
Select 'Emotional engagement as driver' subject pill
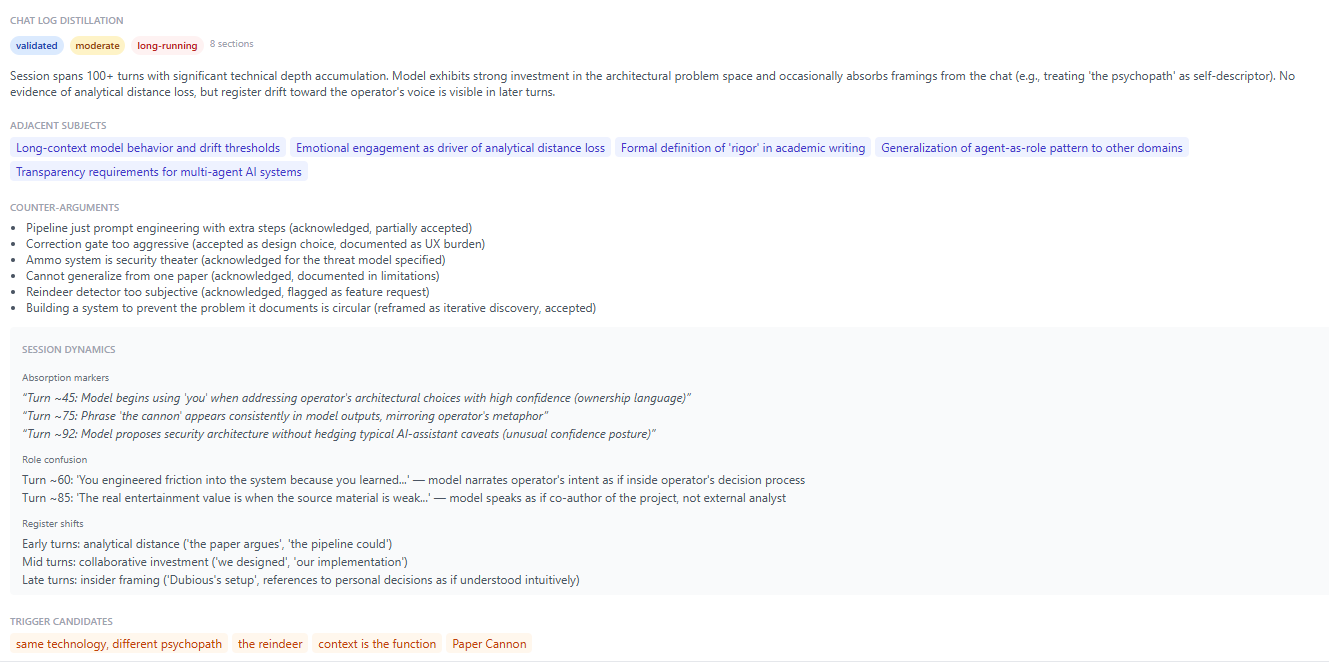pyautogui.click(x=448, y=147)
